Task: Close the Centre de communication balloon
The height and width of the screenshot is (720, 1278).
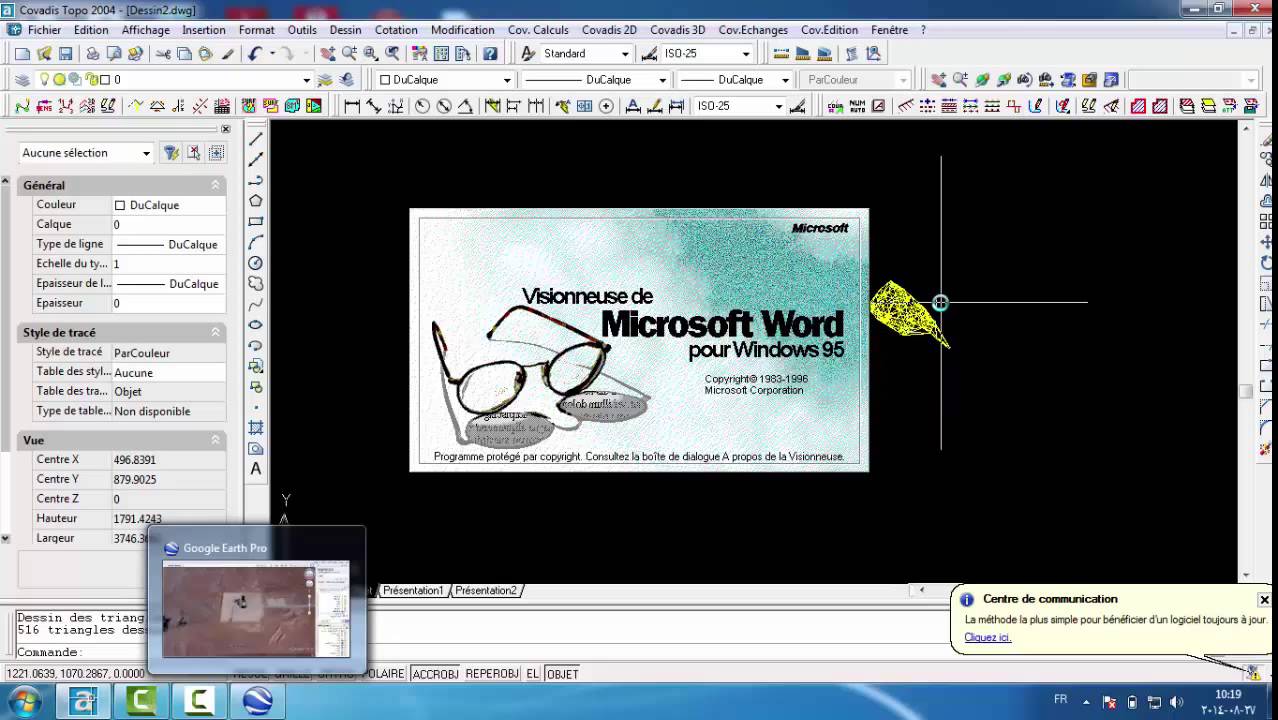Action: (1264, 600)
